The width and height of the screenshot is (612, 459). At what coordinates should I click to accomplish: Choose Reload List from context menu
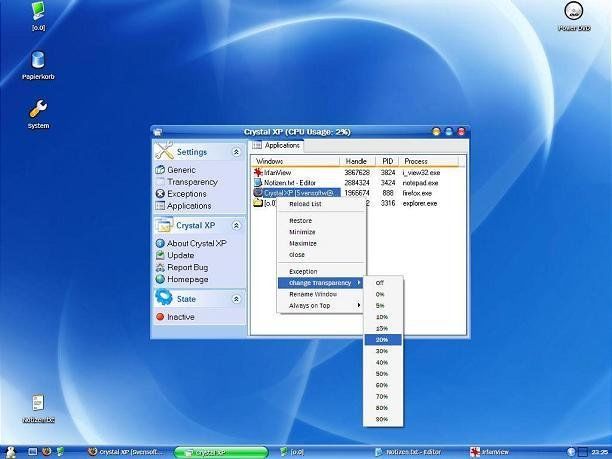pos(320,204)
